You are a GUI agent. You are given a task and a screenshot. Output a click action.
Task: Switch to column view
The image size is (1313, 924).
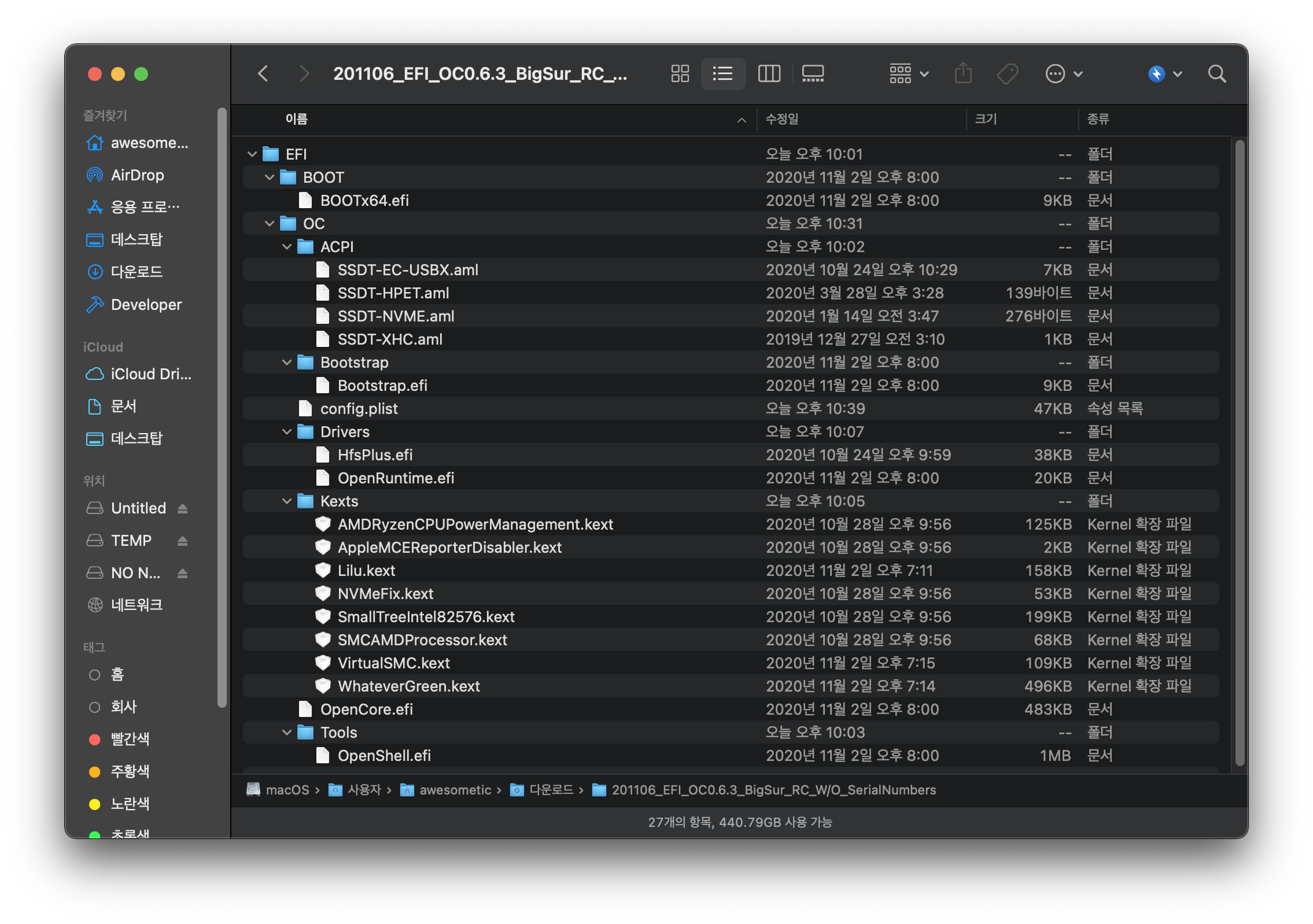[x=769, y=74]
